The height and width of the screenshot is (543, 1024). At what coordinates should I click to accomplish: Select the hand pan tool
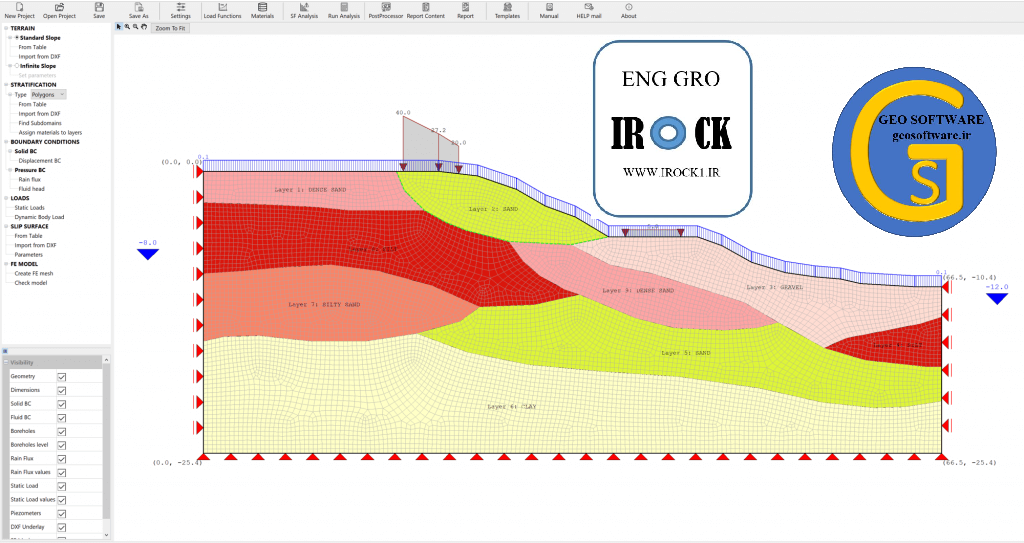click(x=144, y=27)
